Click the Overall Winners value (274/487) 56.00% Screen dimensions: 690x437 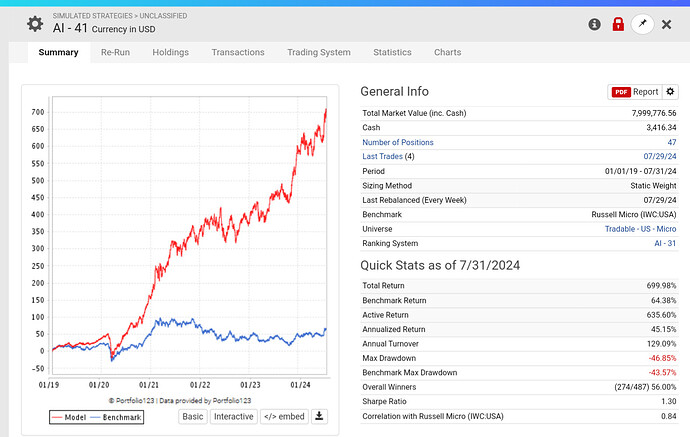pos(645,387)
